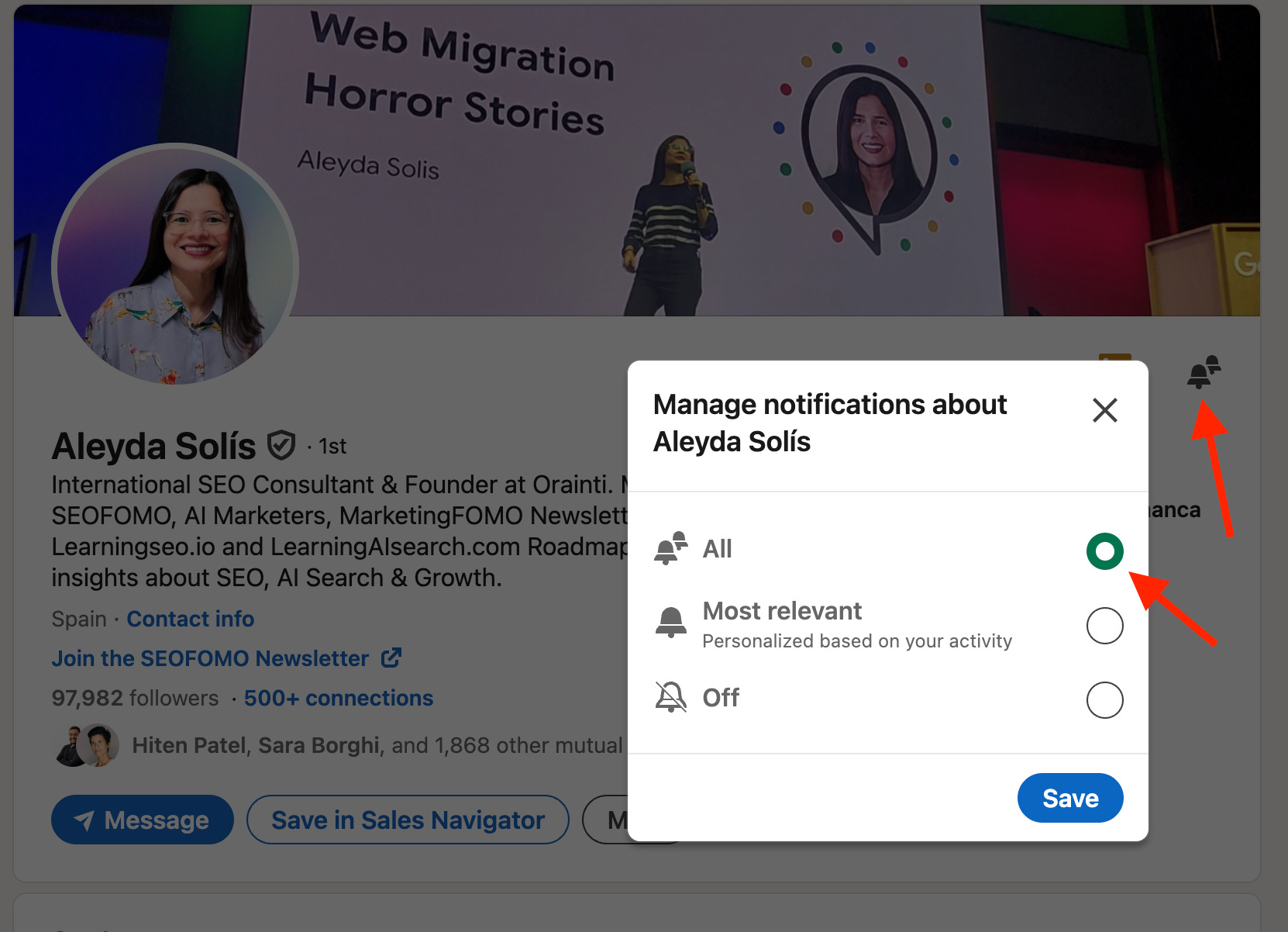Open Aleyda Solís profile photo
Viewport: 1288px width, 932px height.
point(176,265)
